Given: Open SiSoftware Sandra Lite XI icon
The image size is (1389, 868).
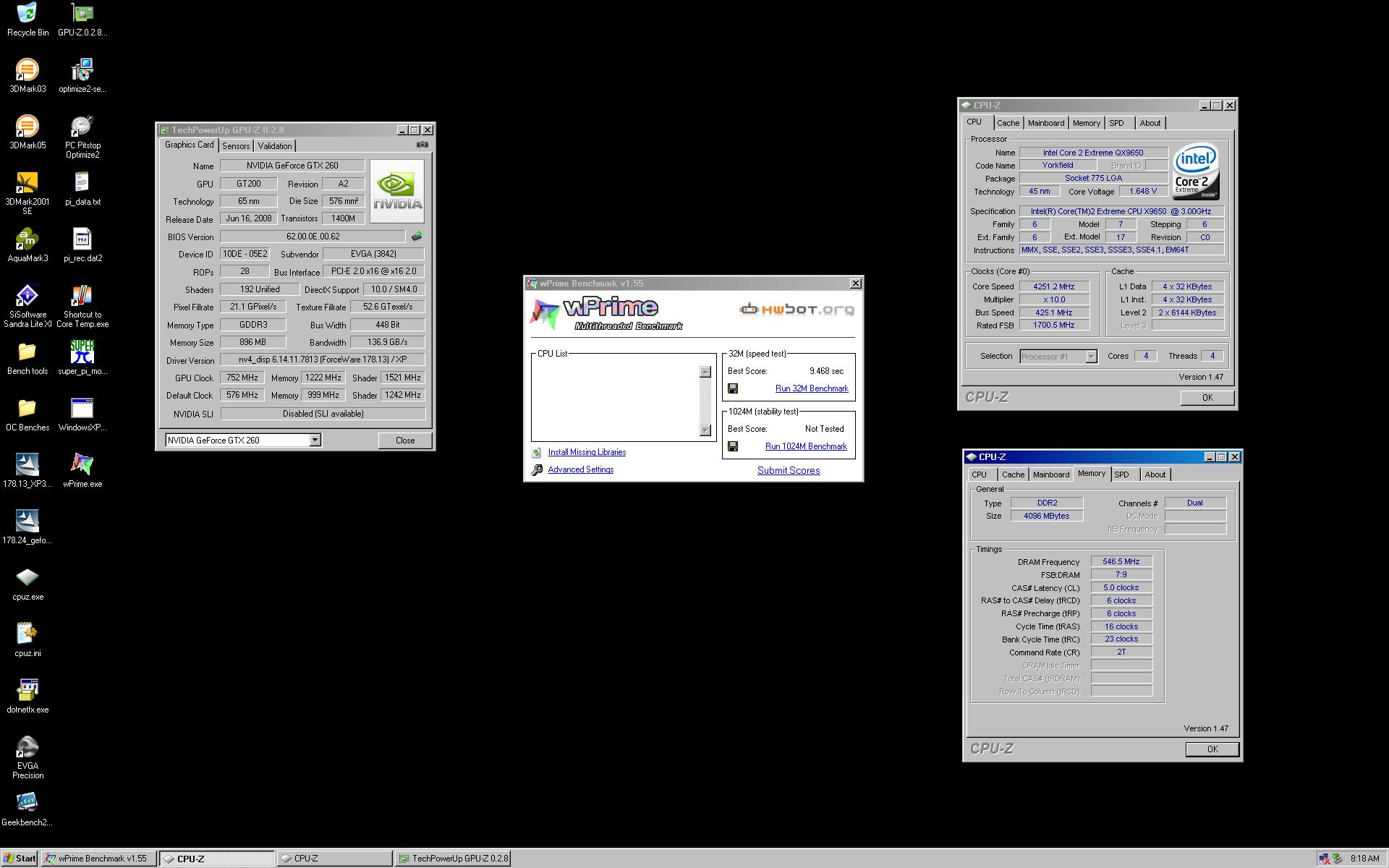Looking at the screenshot, I should [27, 307].
